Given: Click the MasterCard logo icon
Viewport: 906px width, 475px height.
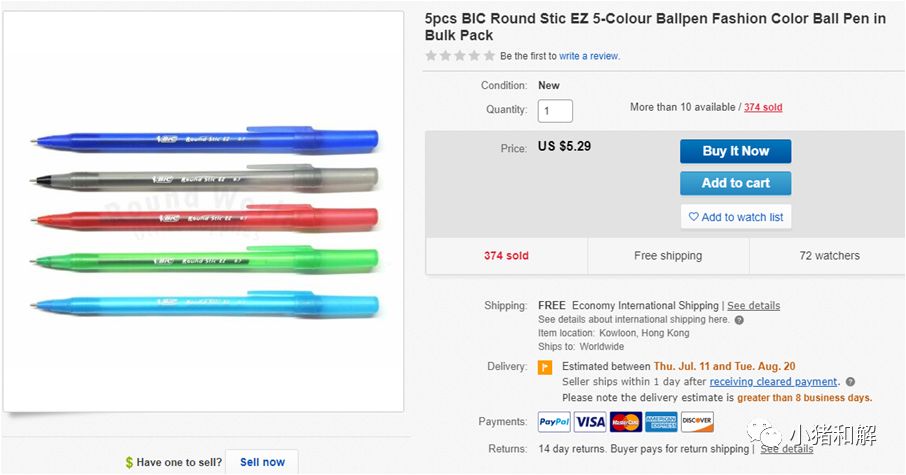Looking at the screenshot, I should tap(625, 422).
